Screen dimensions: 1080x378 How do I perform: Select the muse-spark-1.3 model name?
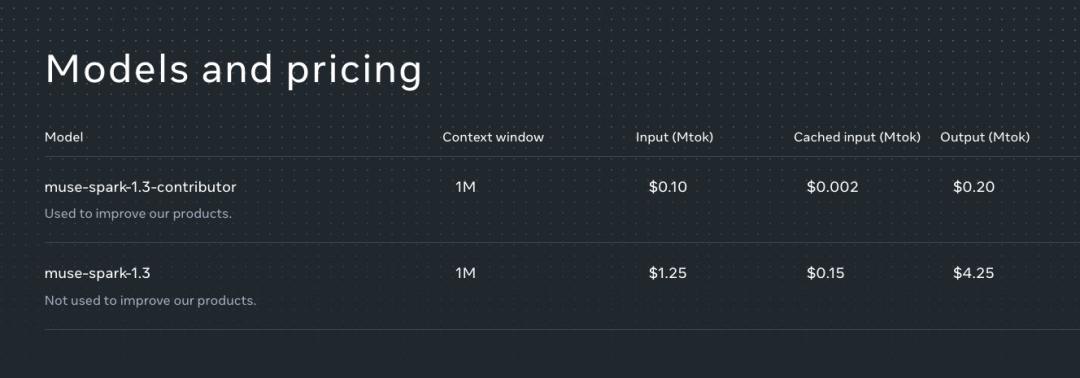pyautogui.click(x=97, y=273)
